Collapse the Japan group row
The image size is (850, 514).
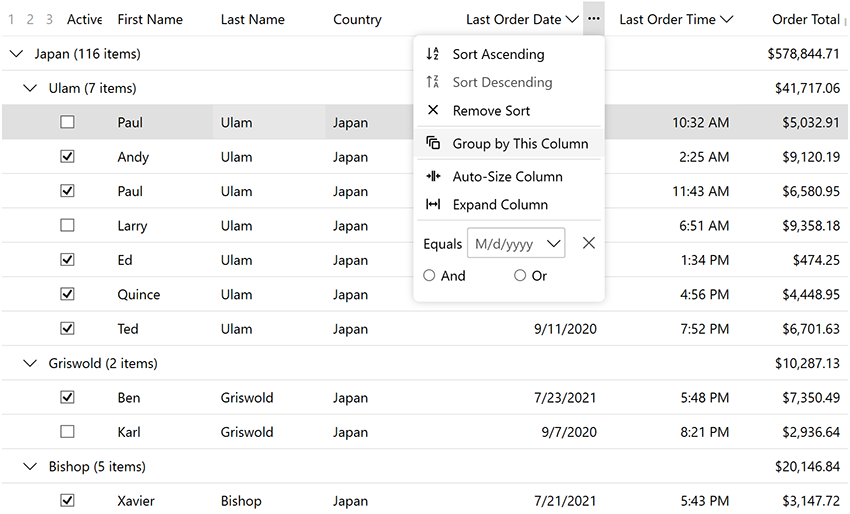[x=15, y=54]
